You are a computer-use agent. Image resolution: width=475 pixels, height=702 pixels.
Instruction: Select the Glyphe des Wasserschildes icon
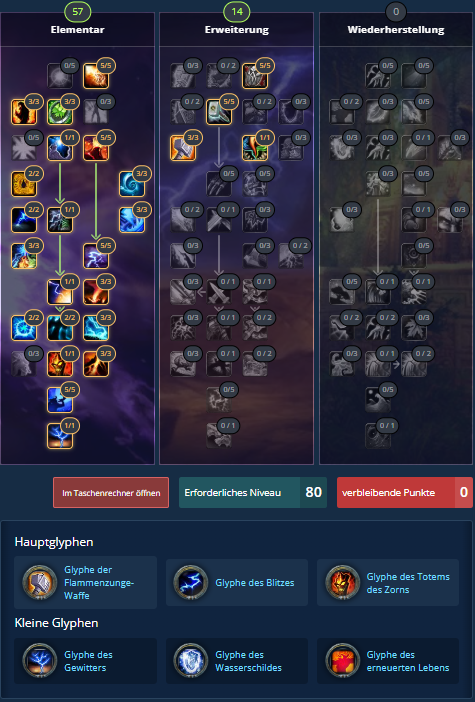(191, 661)
